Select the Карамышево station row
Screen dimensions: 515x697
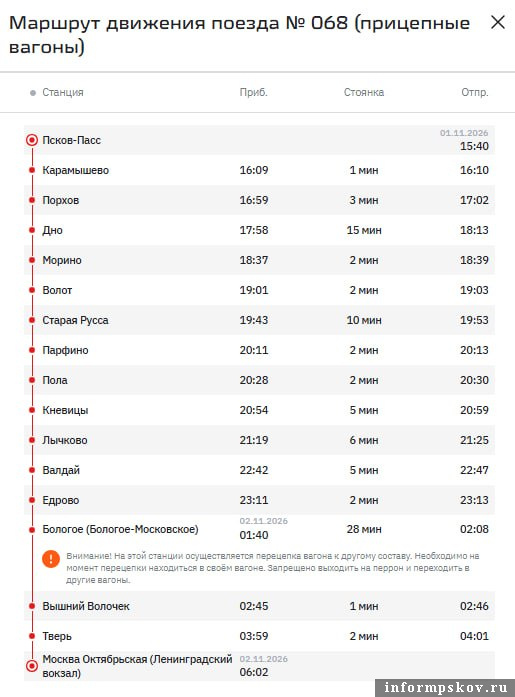[x=259, y=170]
